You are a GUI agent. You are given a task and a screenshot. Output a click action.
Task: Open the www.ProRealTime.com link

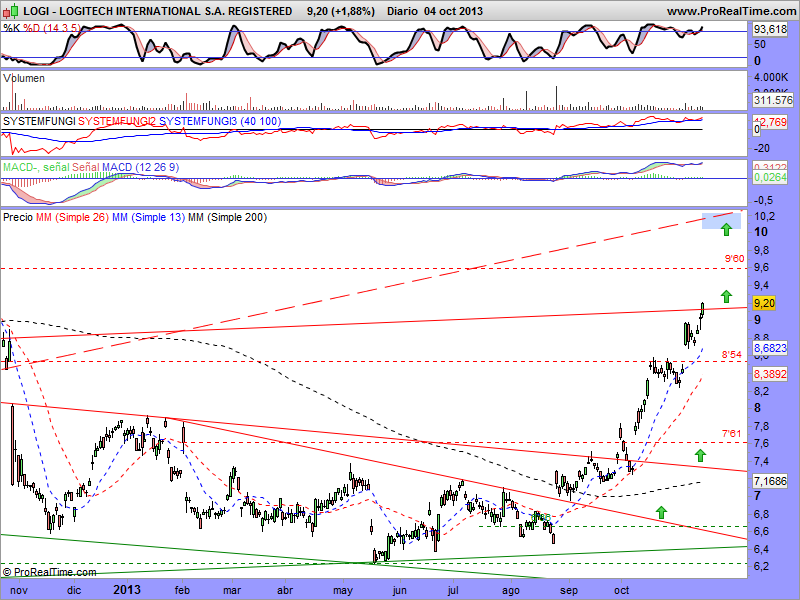[x=731, y=11]
